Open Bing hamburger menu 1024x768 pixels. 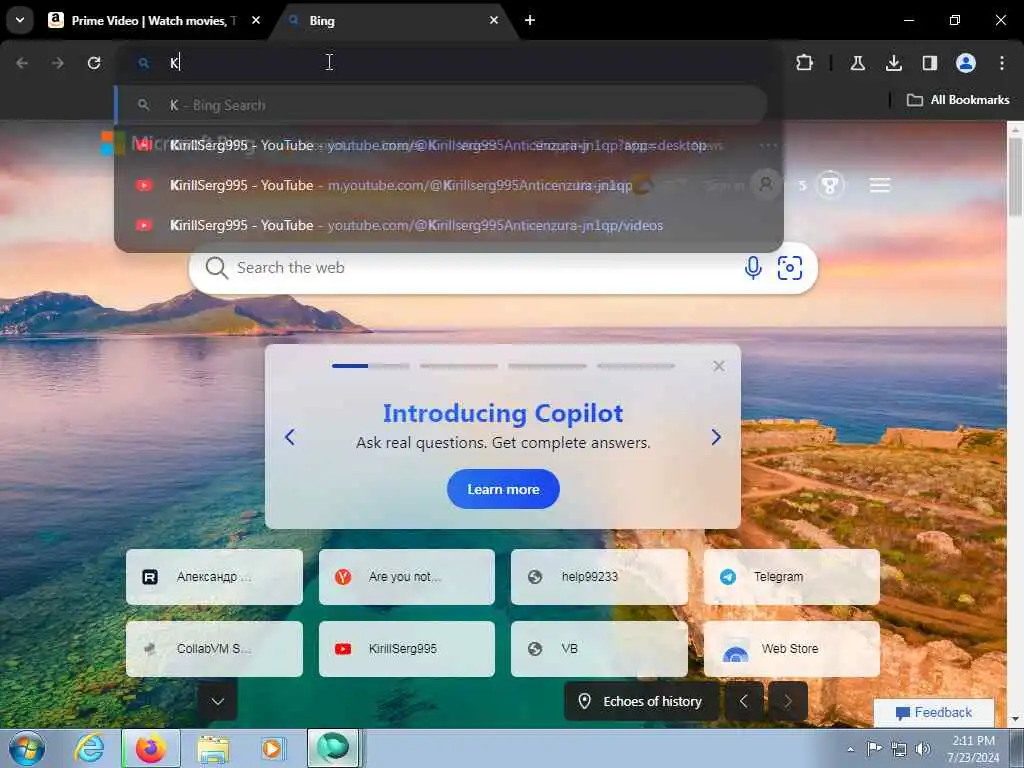pyautogui.click(x=880, y=185)
